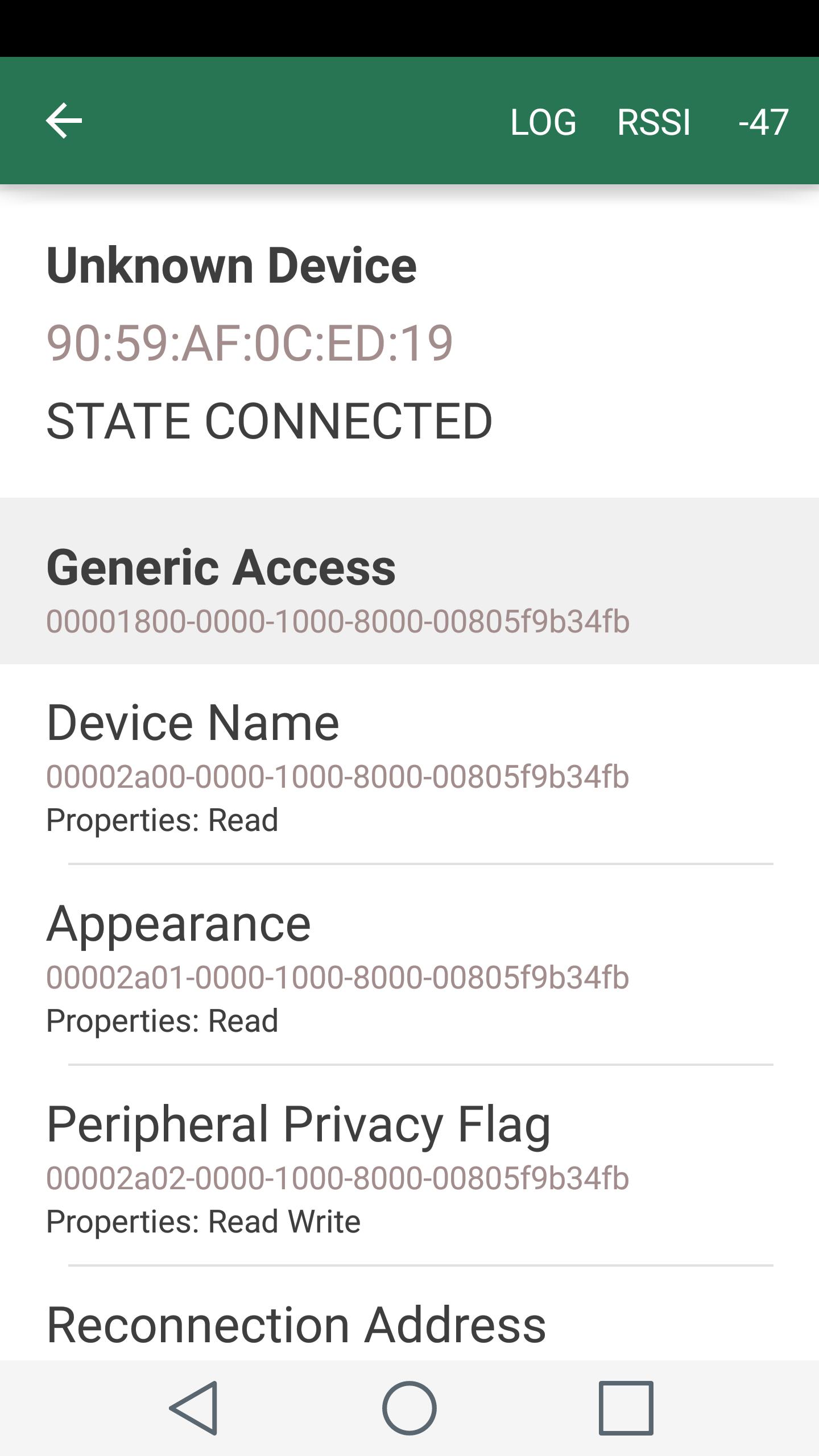This screenshot has height=1456, width=819.
Task: Tap the STATE CONNECTED status text
Action: tap(269, 421)
